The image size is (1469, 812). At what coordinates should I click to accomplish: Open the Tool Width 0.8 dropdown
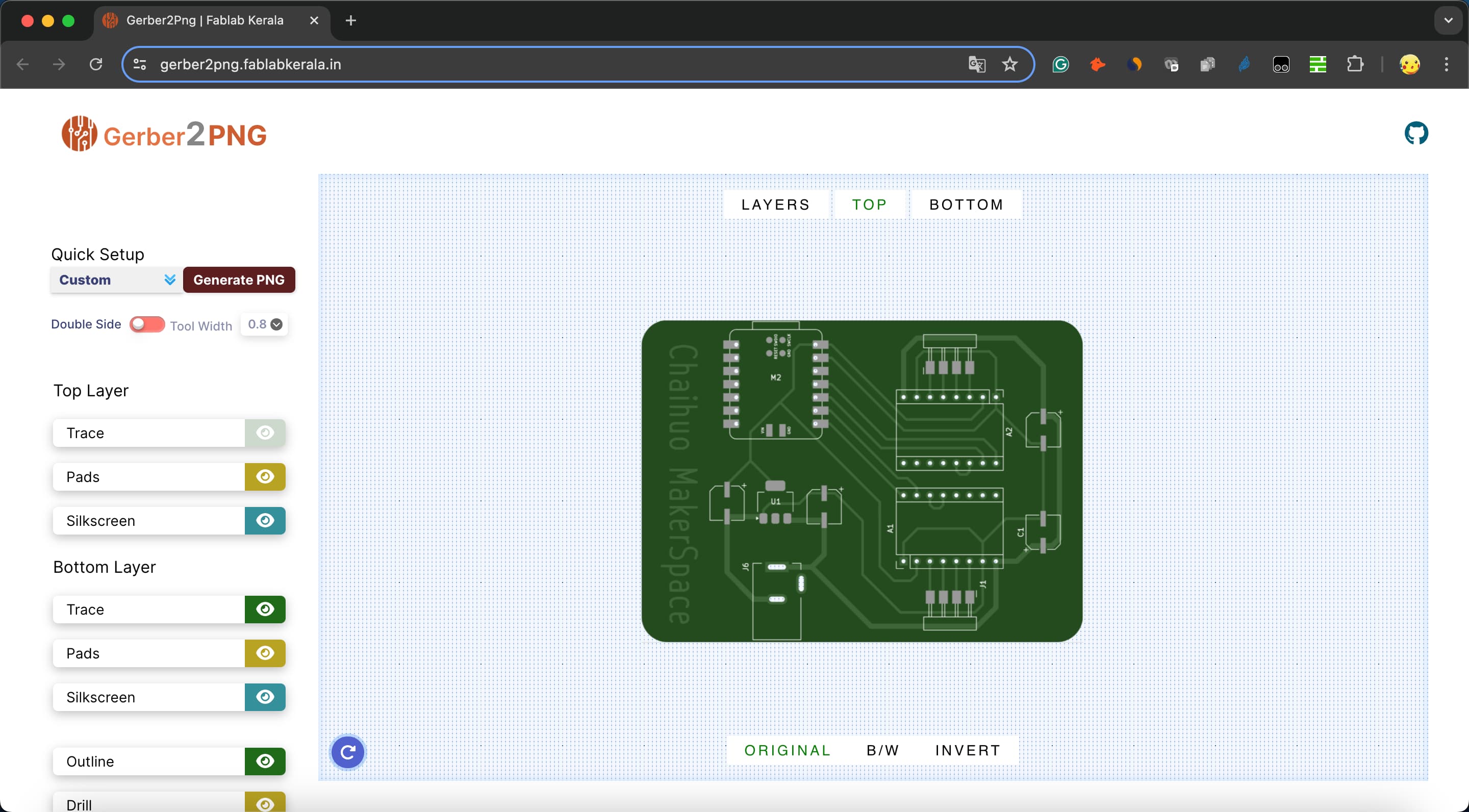tap(265, 324)
